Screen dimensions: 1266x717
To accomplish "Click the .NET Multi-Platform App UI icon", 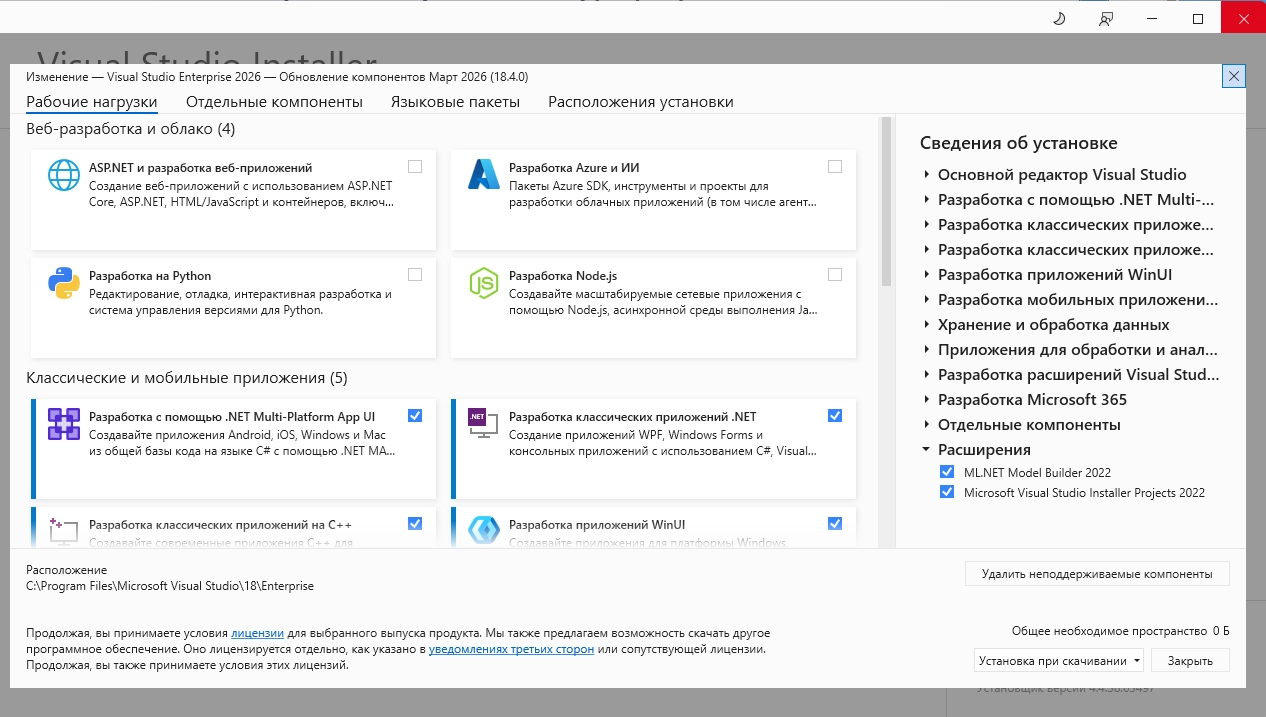I will click(x=64, y=424).
